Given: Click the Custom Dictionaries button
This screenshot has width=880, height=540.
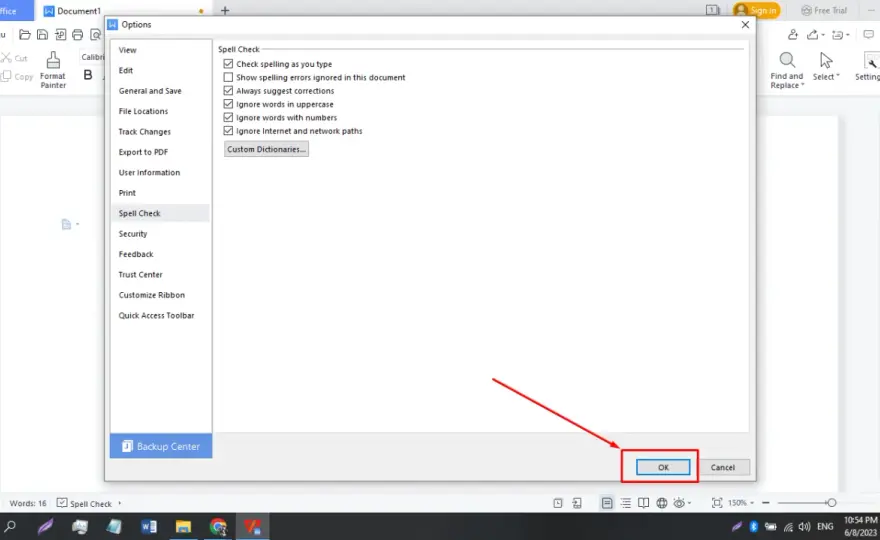Looking at the screenshot, I should (266, 149).
